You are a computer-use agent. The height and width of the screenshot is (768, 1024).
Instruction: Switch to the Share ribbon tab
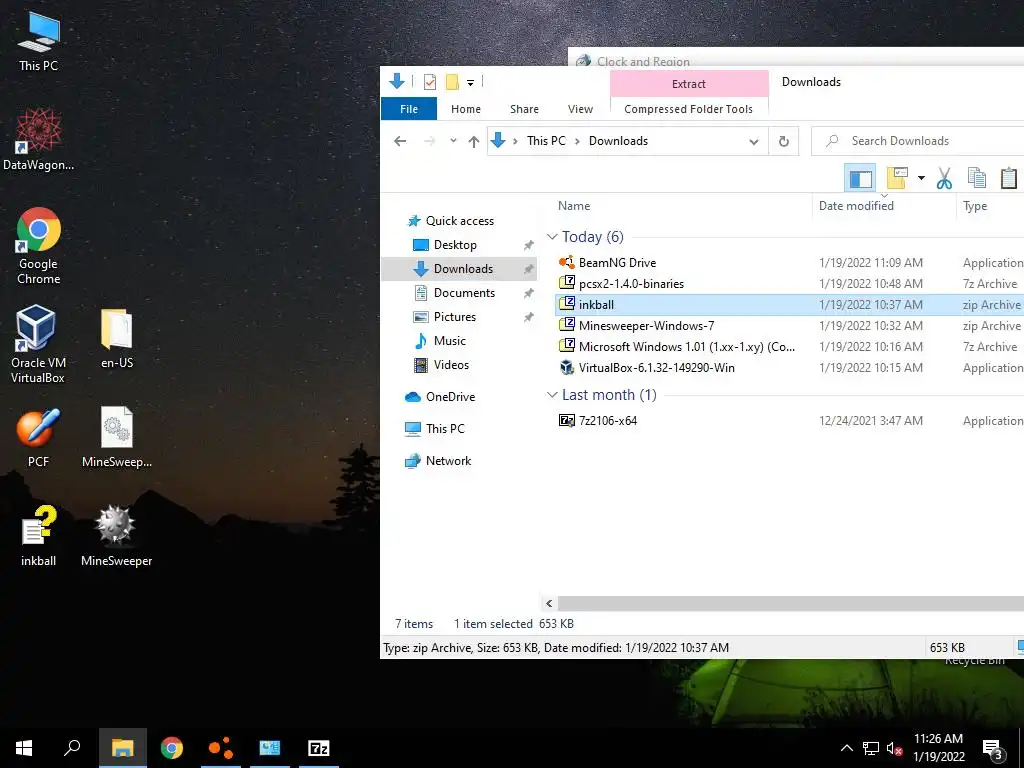click(524, 109)
